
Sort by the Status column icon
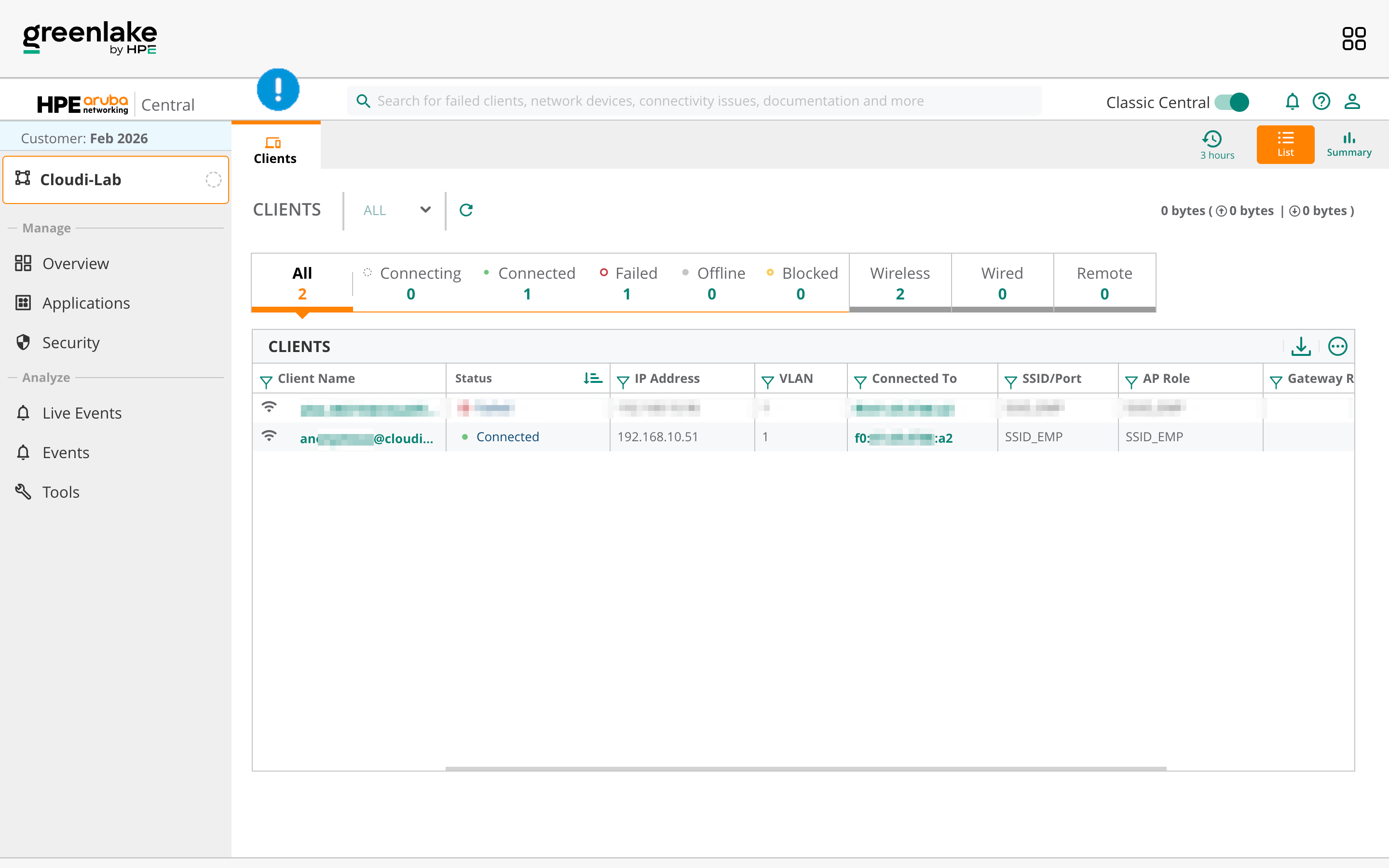pos(592,379)
